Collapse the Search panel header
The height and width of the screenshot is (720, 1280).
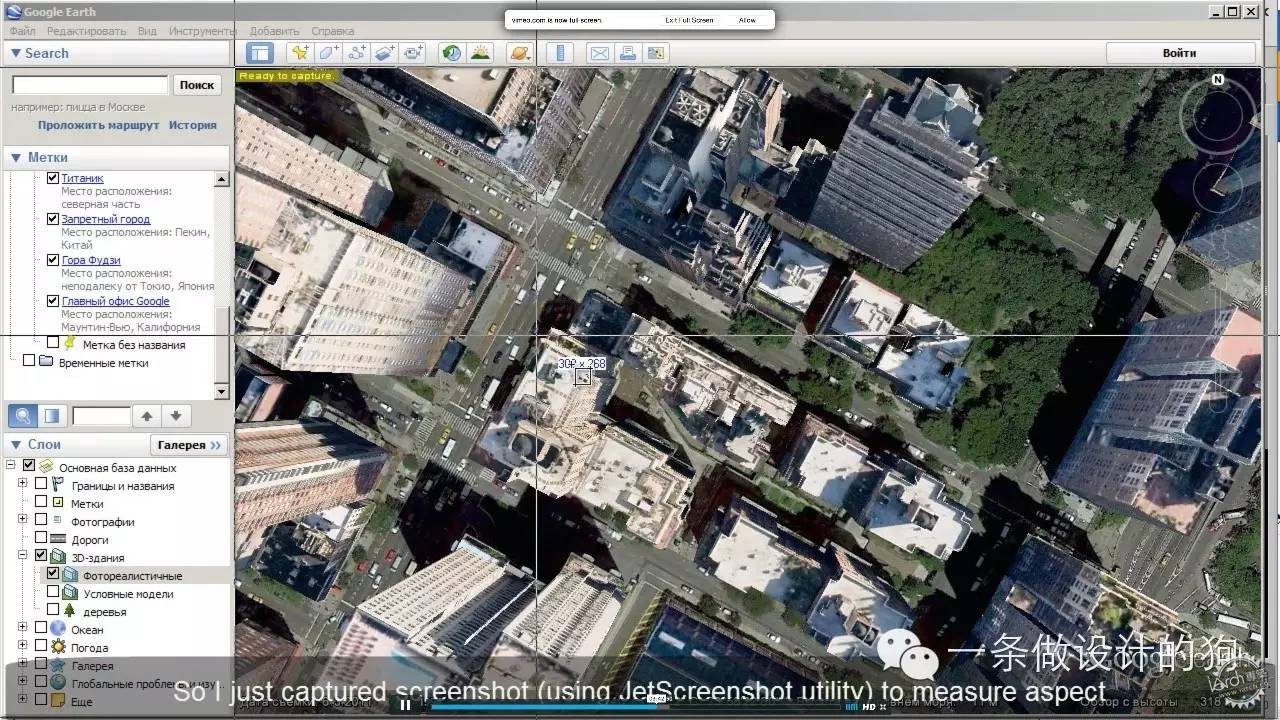click(118, 53)
